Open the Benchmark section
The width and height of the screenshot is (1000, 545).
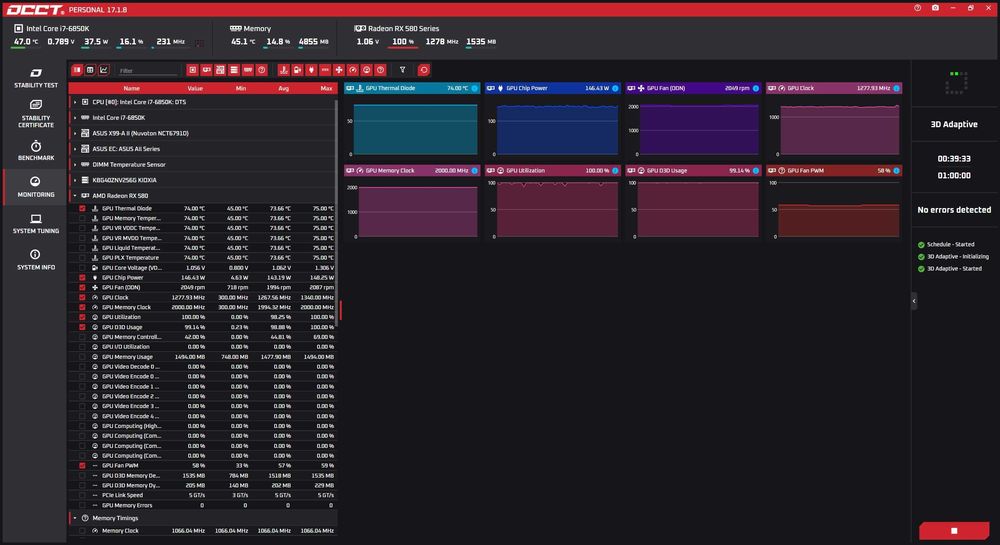[x=36, y=150]
